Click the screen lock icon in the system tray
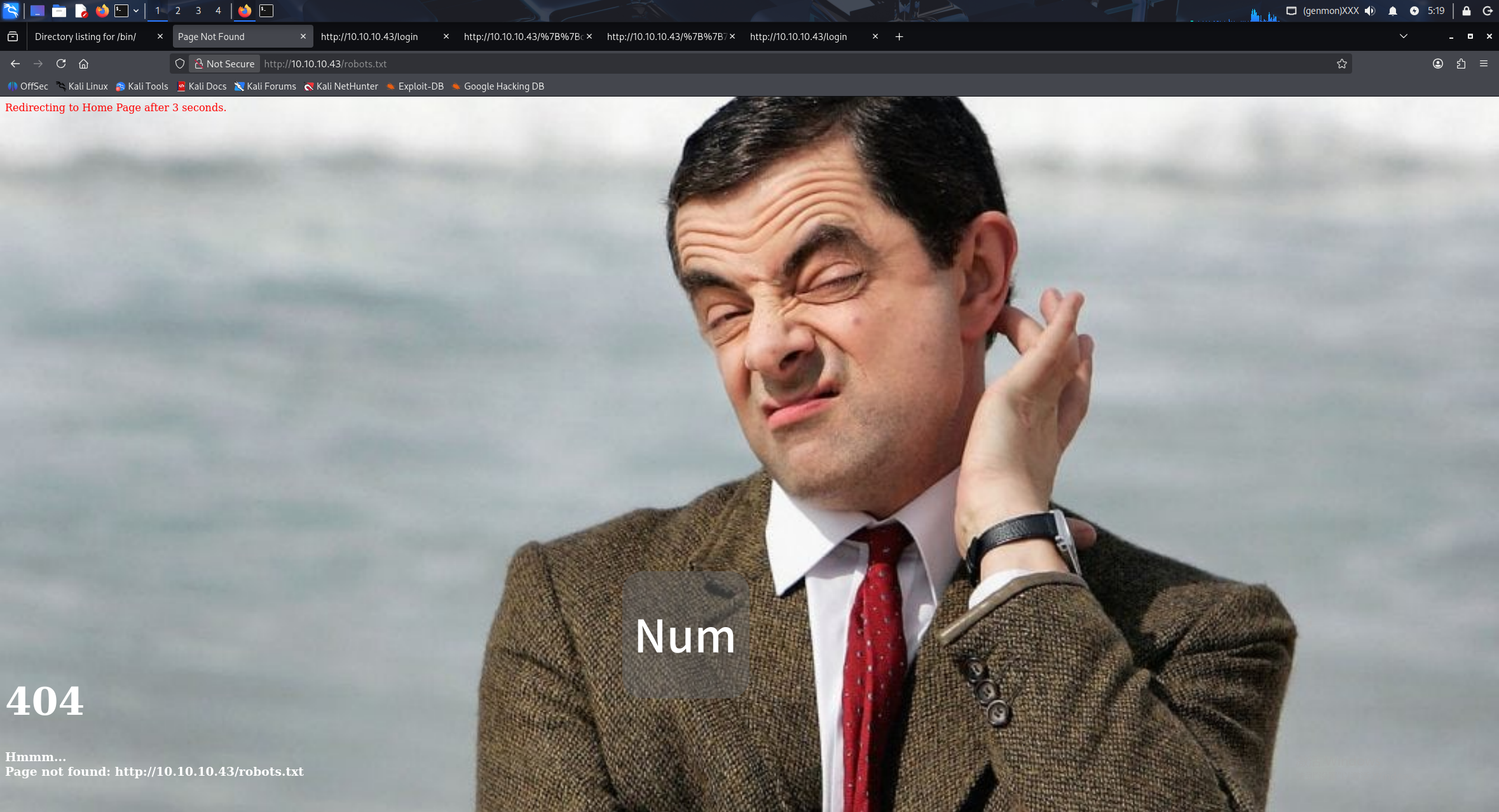 pos(1466,10)
